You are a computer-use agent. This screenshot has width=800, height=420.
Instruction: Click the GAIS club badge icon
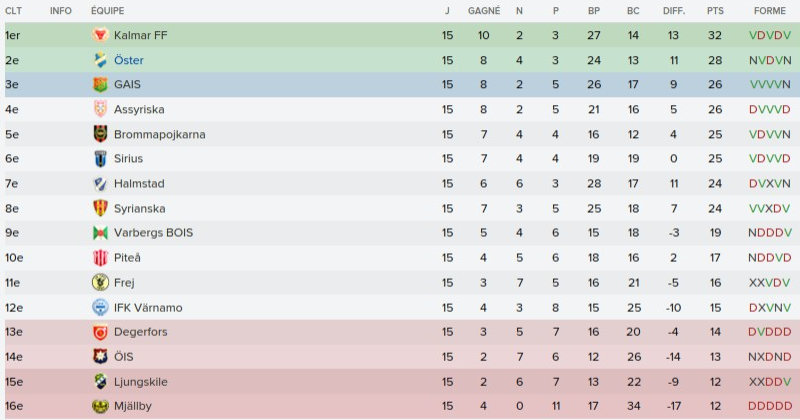tap(99, 85)
